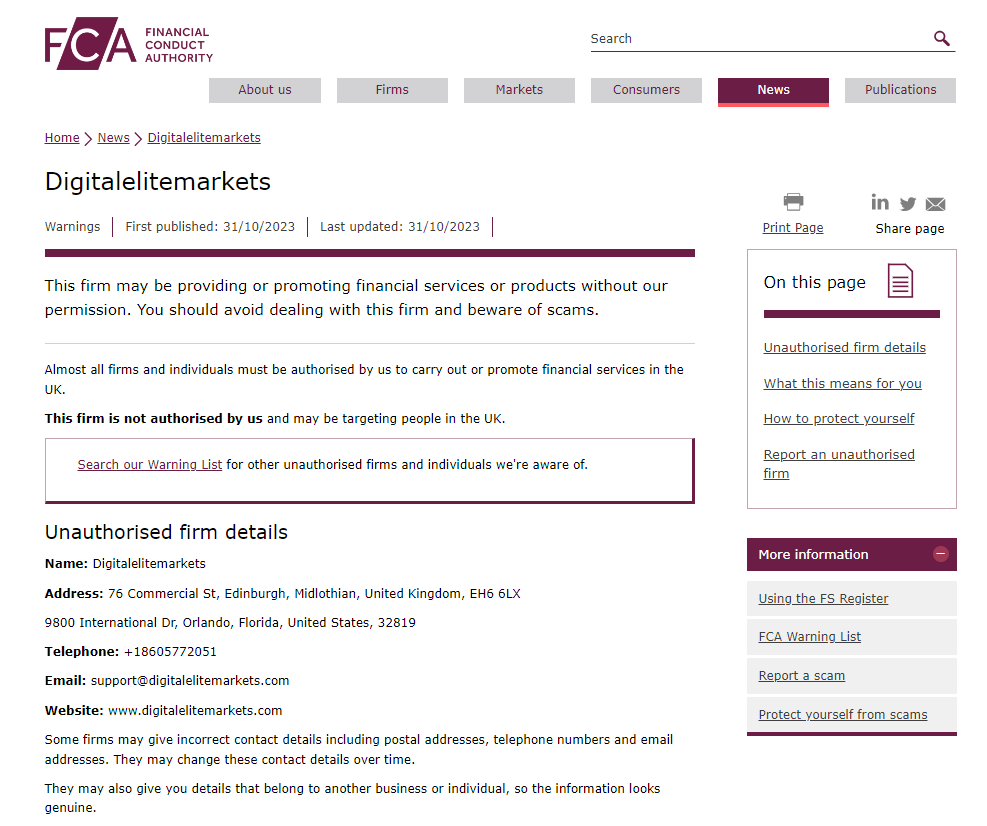The image size is (987, 826).
Task: Open the About us menu
Action: click(265, 90)
